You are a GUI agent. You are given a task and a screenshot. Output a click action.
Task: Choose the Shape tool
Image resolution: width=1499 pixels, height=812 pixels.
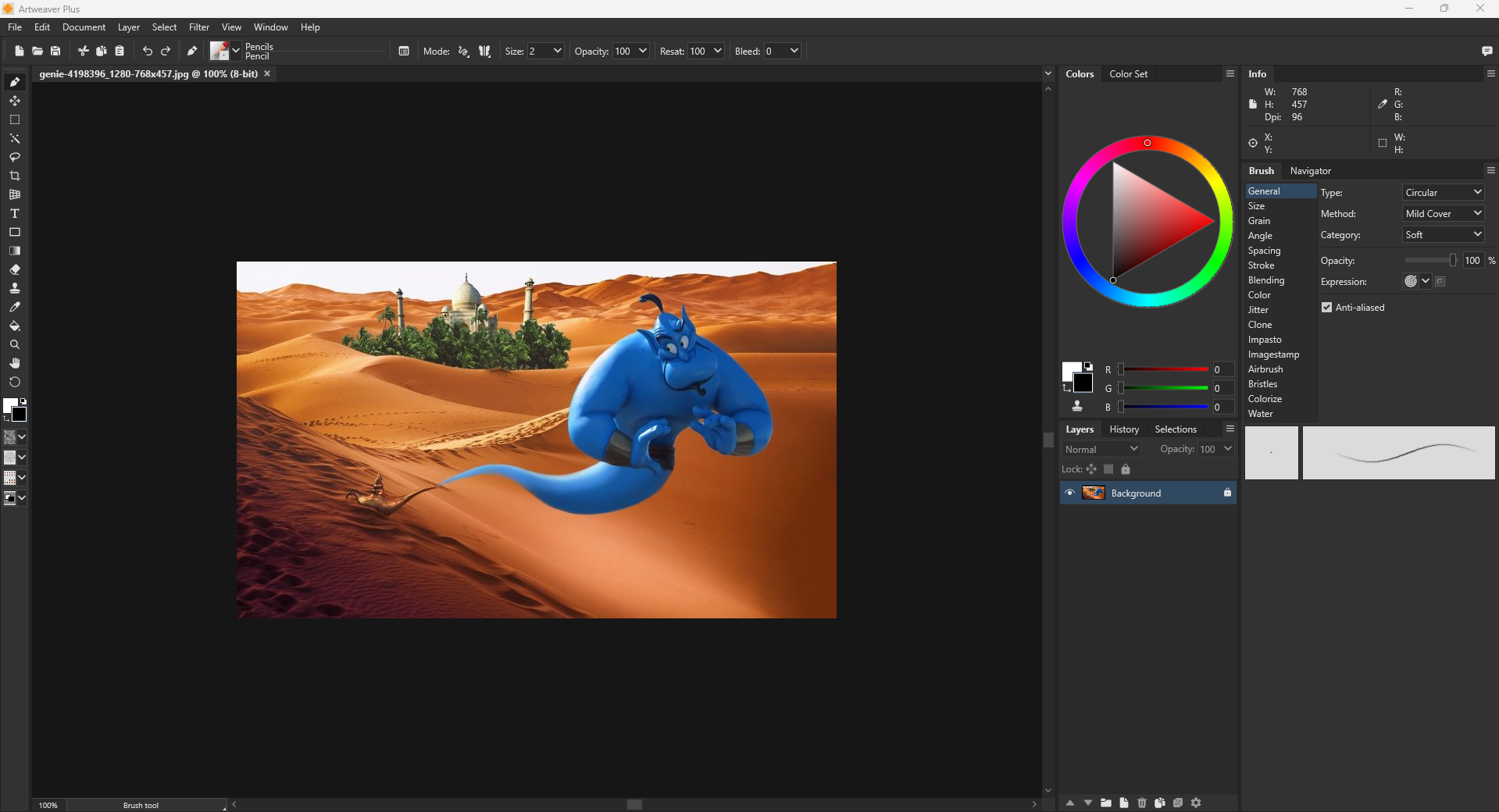tap(15, 232)
